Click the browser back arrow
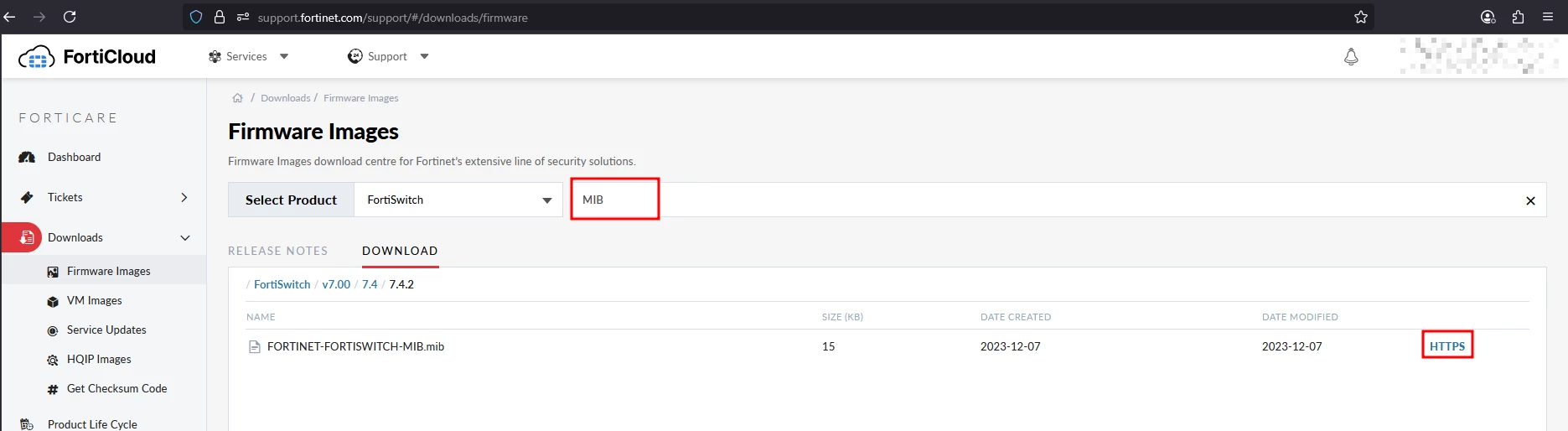Image resolution: width=1568 pixels, height=431 pixels. point(9,17)
